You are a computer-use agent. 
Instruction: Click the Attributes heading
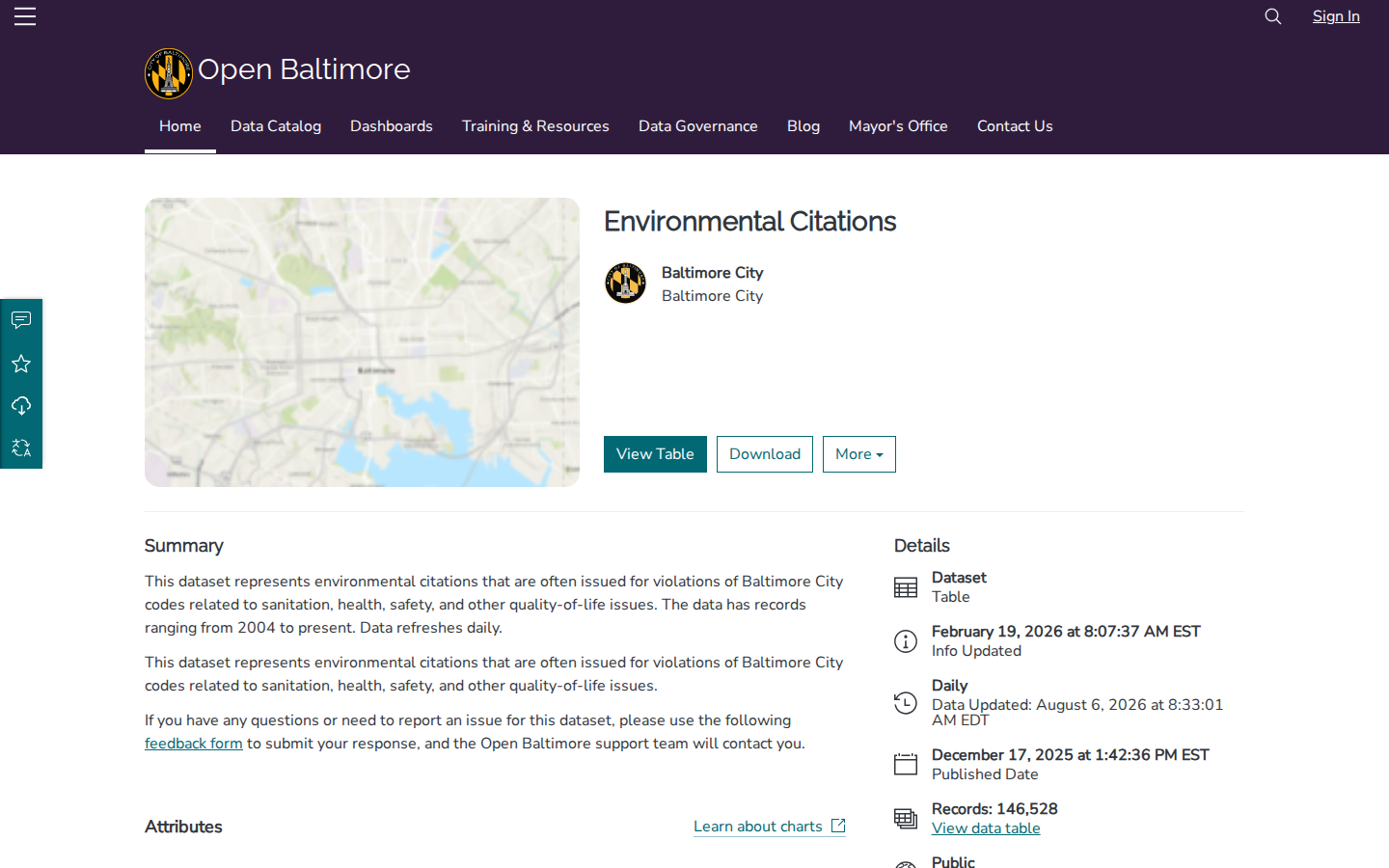[x=183, y=827]
